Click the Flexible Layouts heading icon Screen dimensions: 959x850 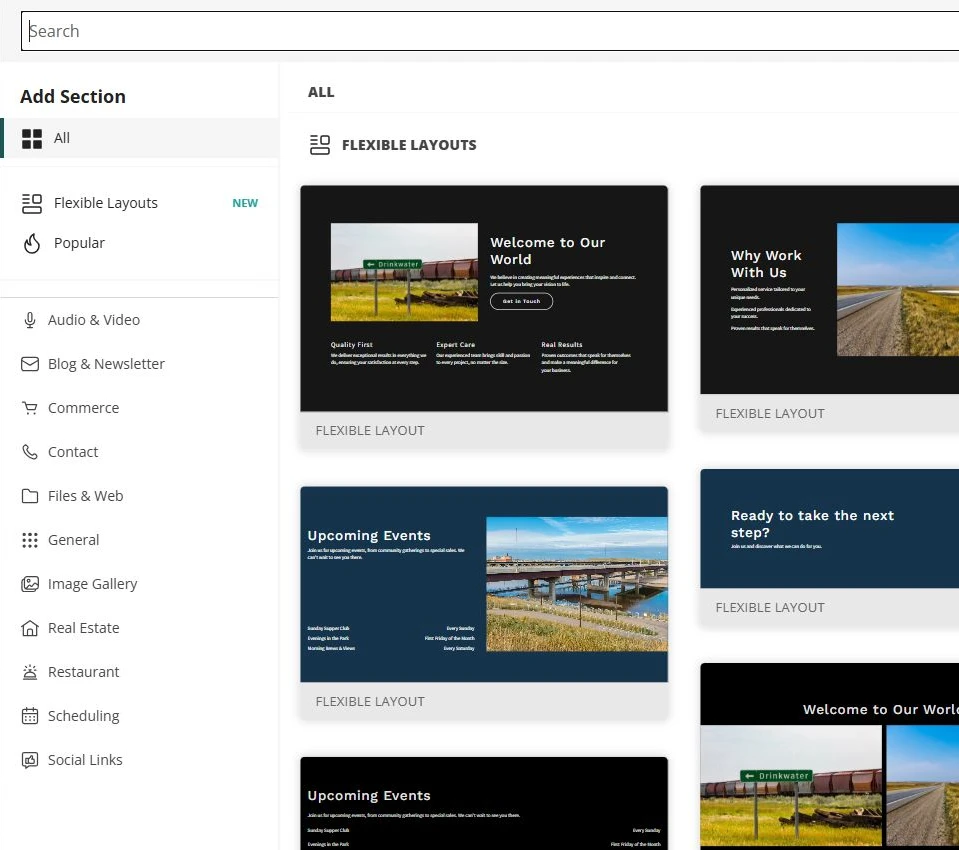coord(320,145)
